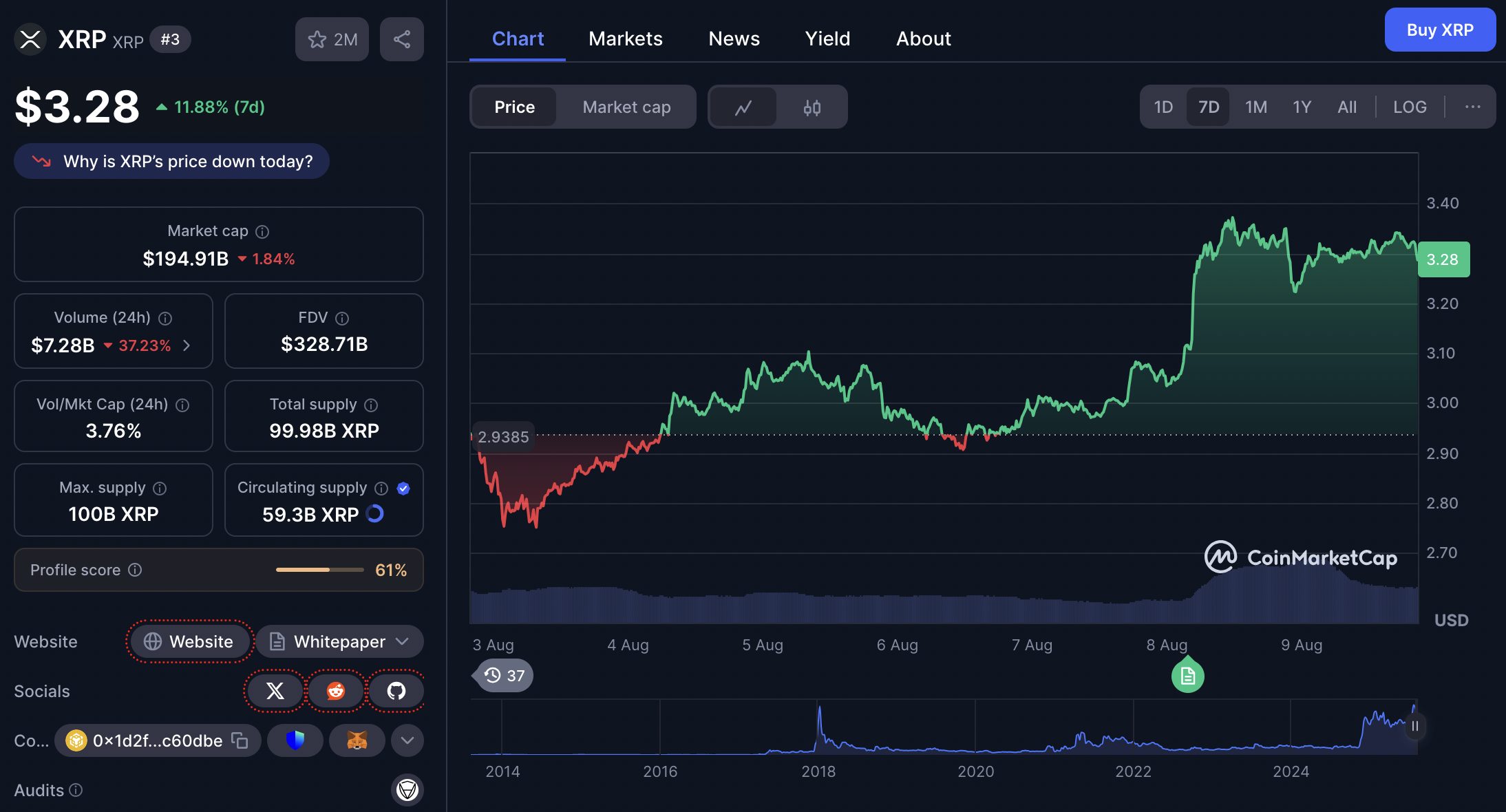The height and width of the screenshot is (812, 1506).
Task: Open Circulating supply info icon
Action: pos(381,489)
